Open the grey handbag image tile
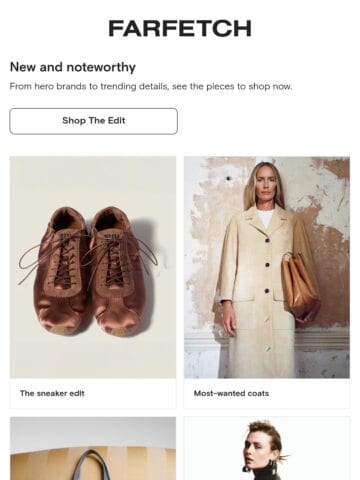This screenshot has width=360, height=480. (93, 448)
